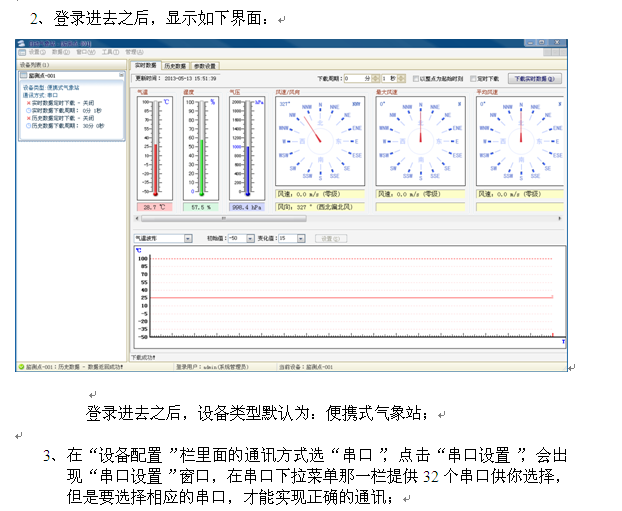
Task: Click the clock icon beside 历史数据下载周期
Action: pyautogui.click(x=28, y=123)
